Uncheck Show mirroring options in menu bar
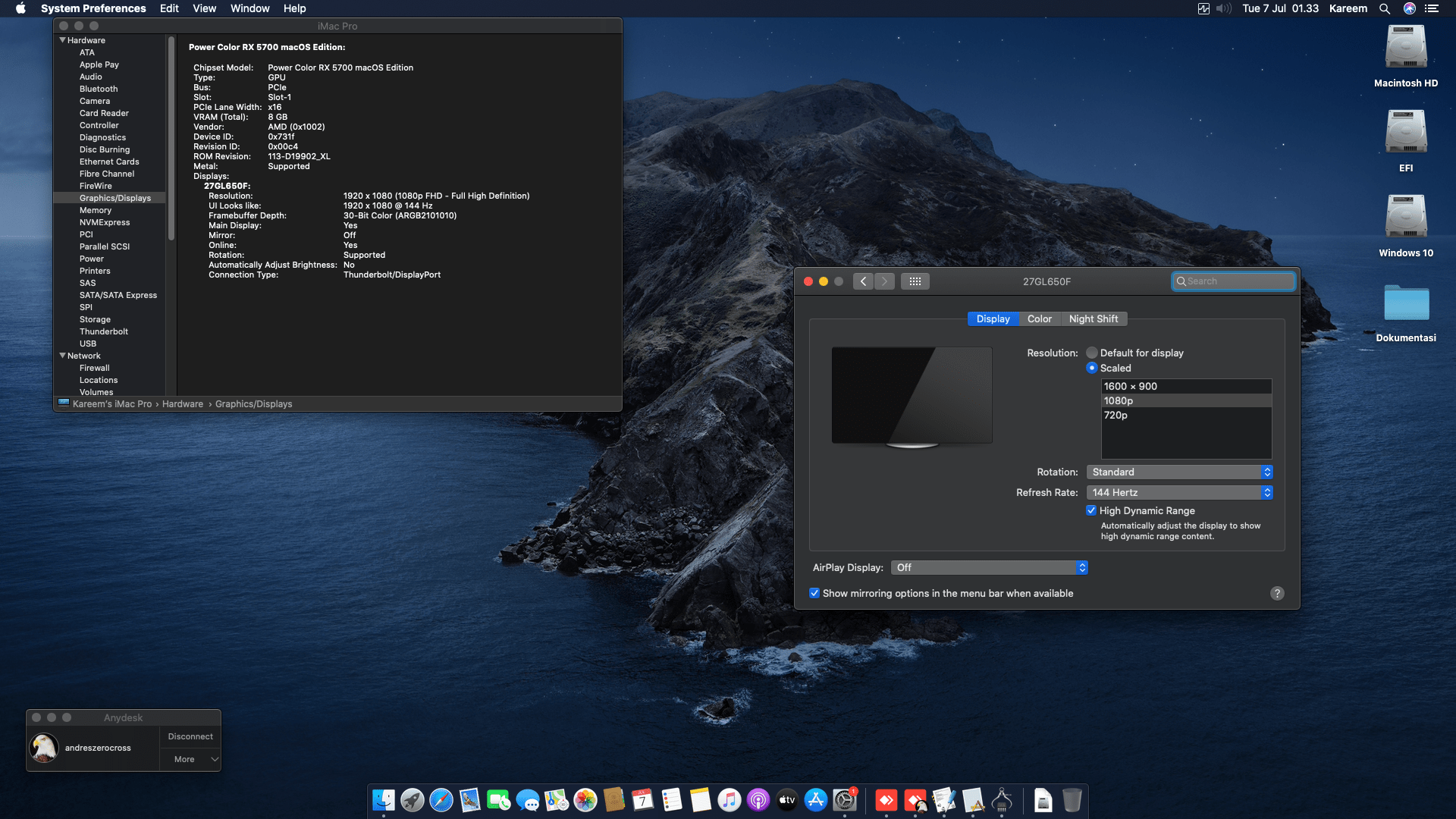This screenshot has width=1456, height=819. point(814,593)
